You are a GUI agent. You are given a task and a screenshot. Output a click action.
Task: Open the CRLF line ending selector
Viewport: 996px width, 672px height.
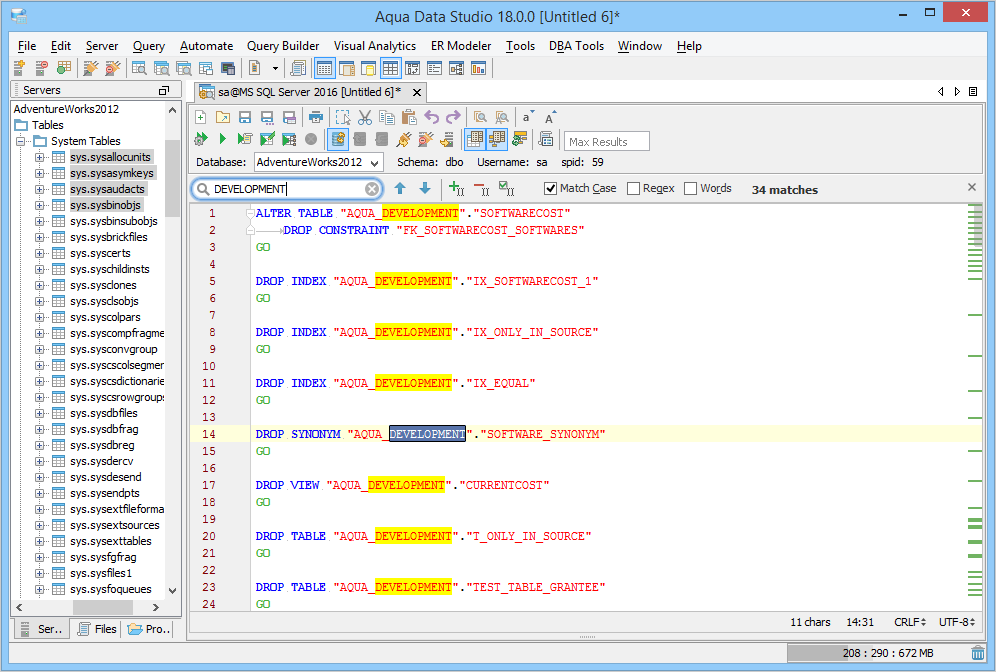(908, 622)
